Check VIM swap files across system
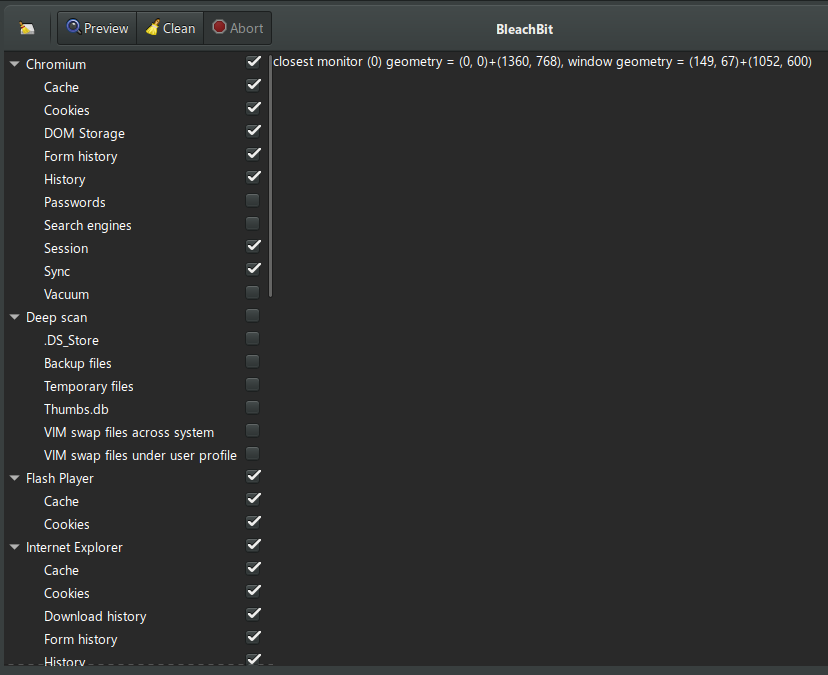The height and width of the screenshot is (675, 828). point(253,431)
